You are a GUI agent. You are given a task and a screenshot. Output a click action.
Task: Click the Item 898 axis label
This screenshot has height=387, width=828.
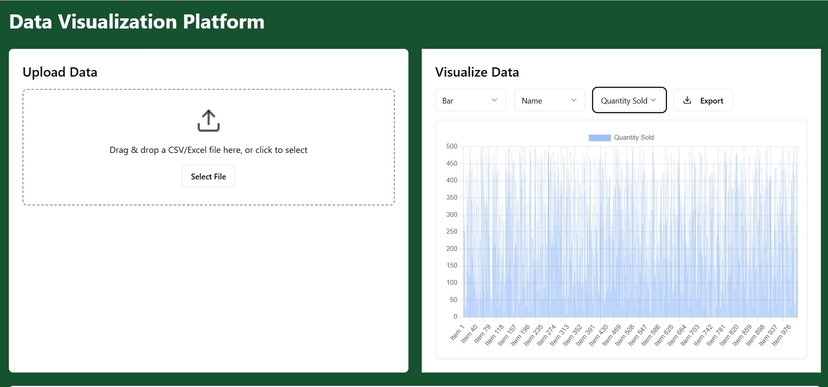click(x=754, y=334)
